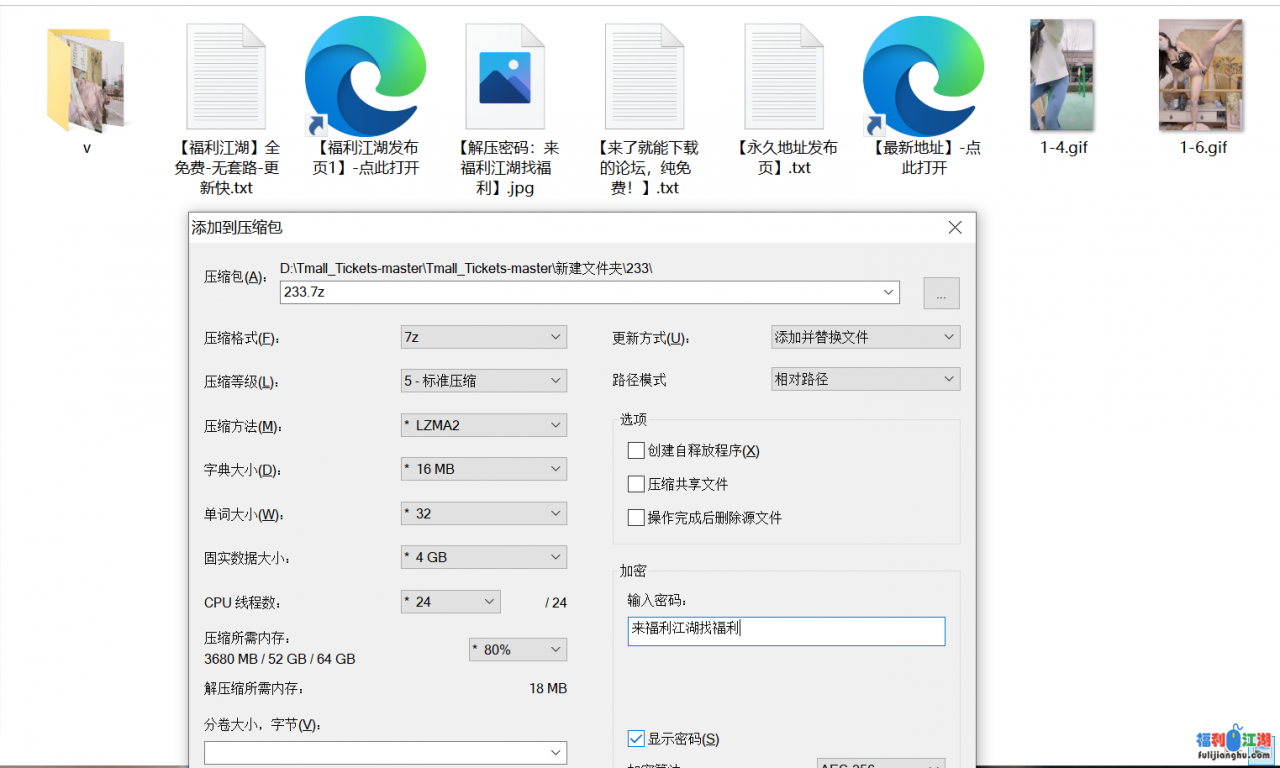The height and width of the screenshot is (768, 1280).
Task: Expand the 路径模式 相对路径 dropdown
Action: click(x=865, y=380)
